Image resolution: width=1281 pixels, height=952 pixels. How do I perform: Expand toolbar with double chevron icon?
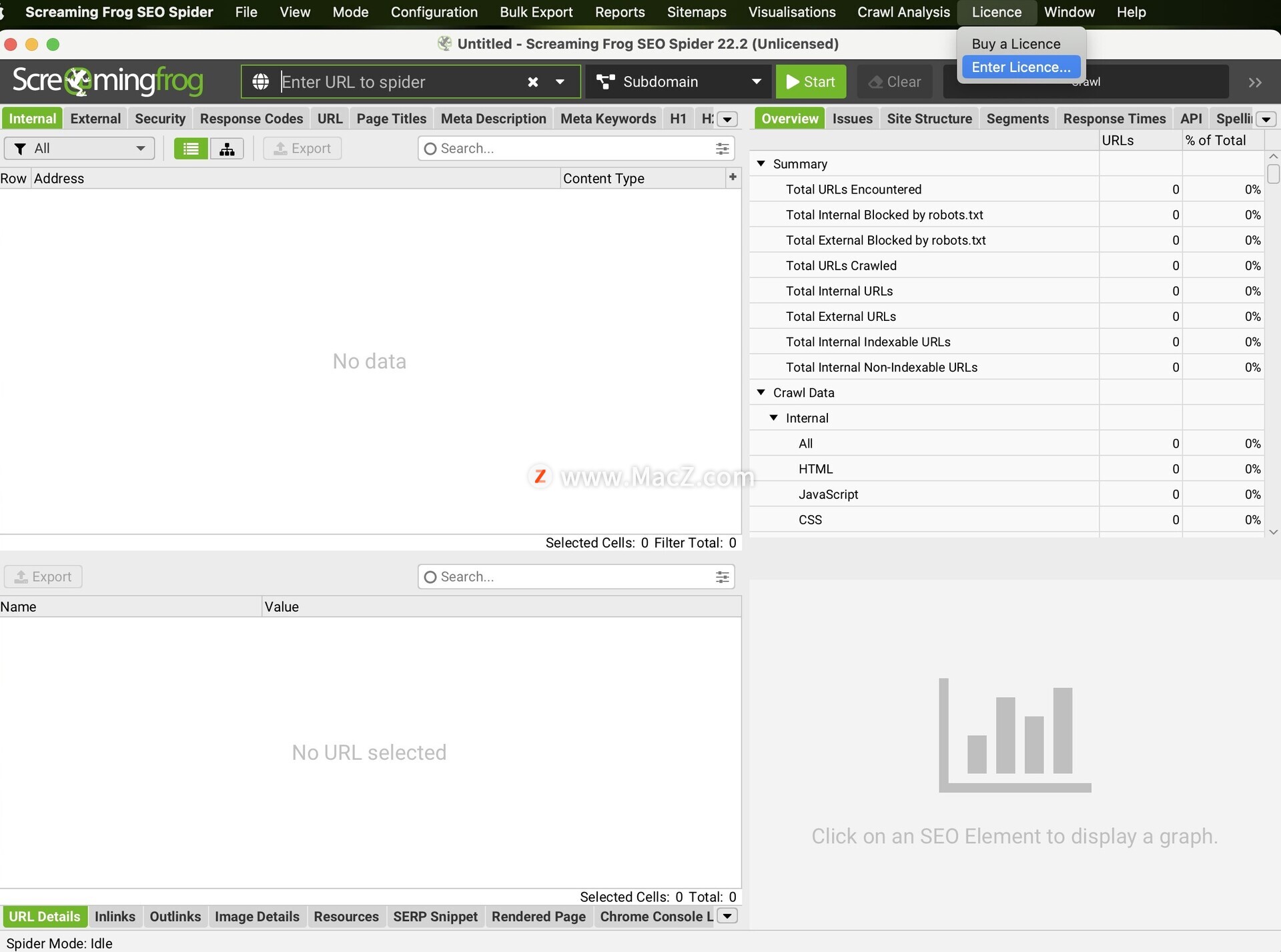tap(1255, 82)
